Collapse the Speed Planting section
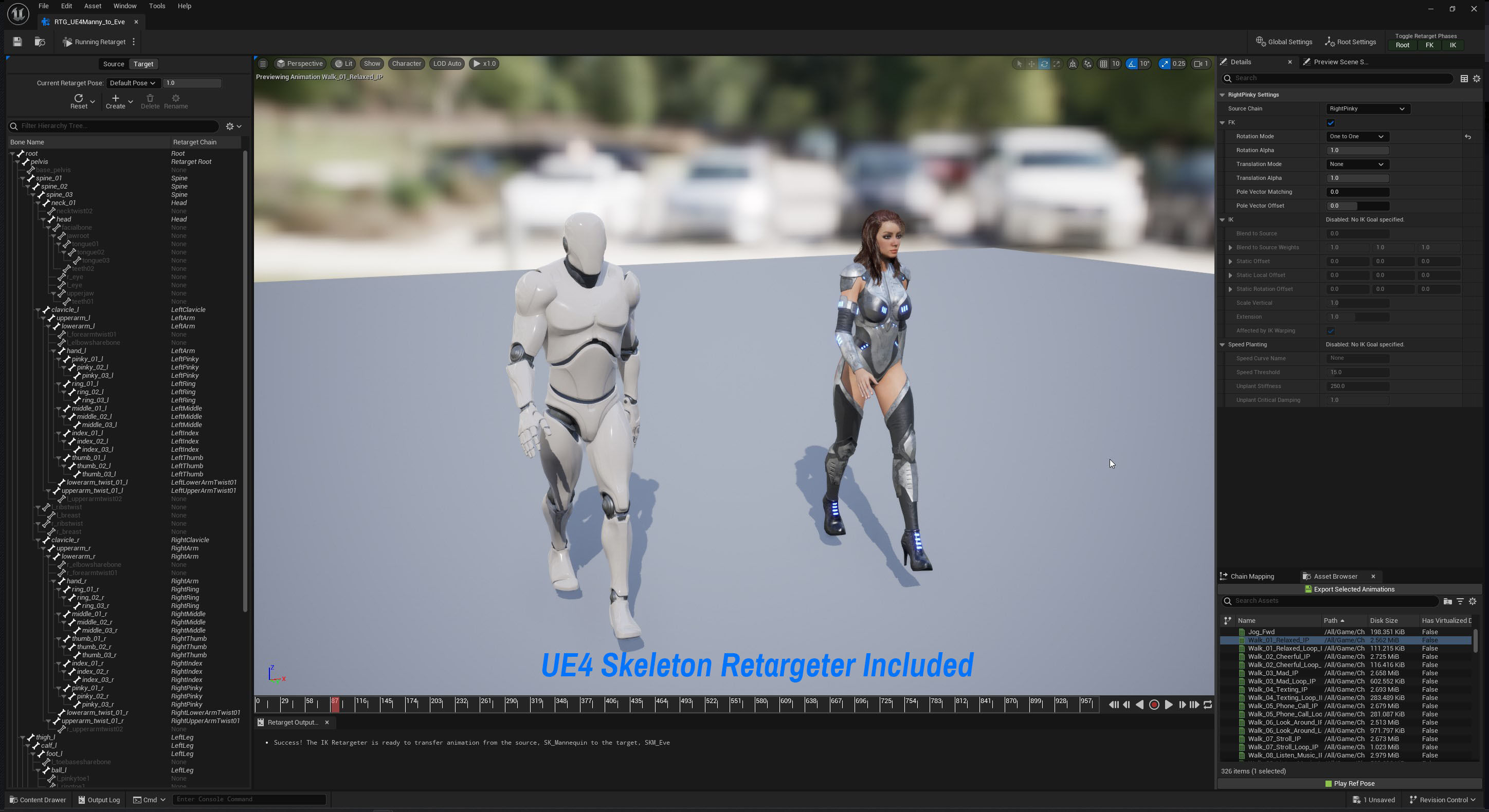This screenshot has height=812, width=1489. tap(1222, 344)
